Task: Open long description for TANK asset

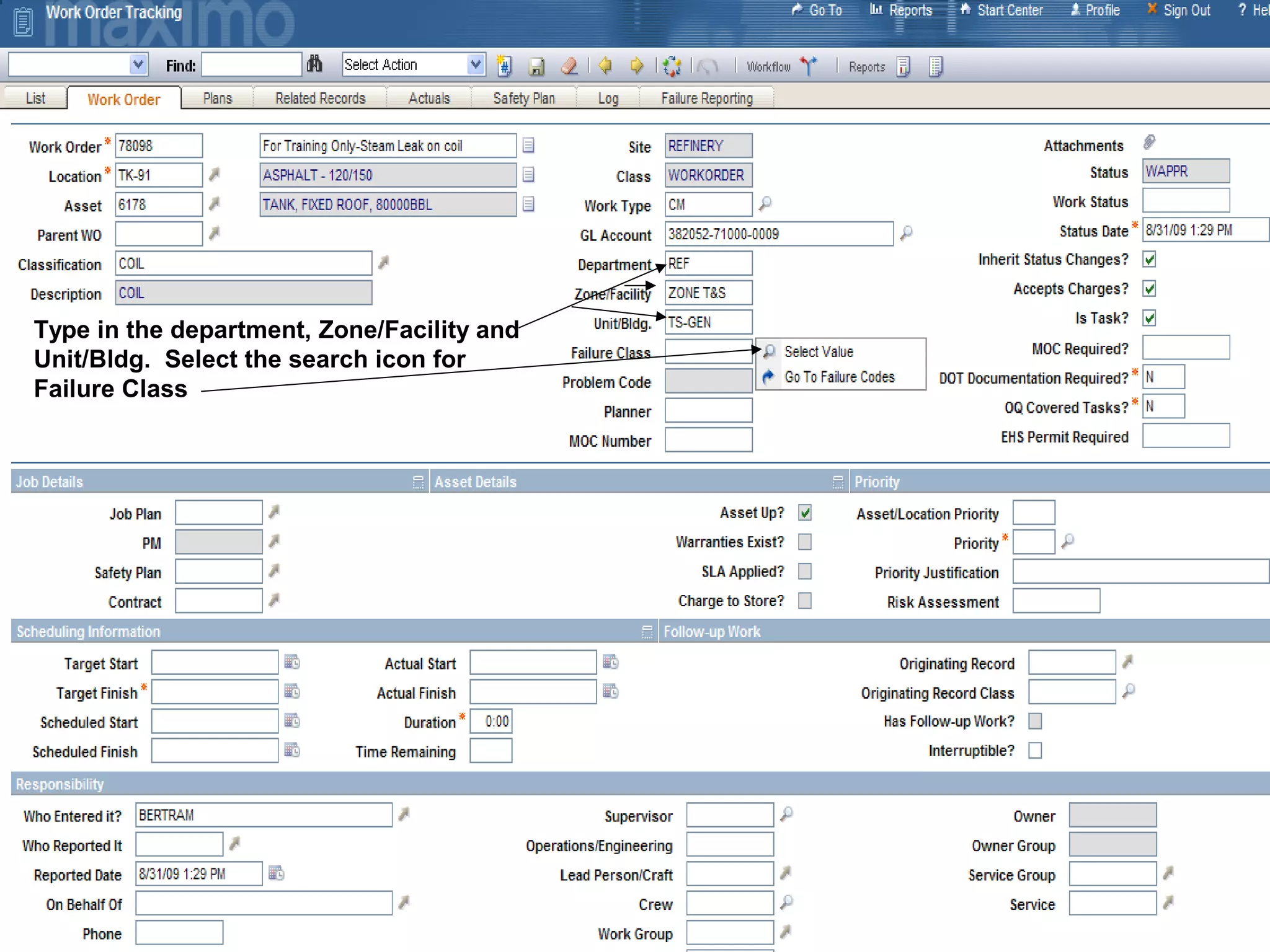Action: coord(528,204)
